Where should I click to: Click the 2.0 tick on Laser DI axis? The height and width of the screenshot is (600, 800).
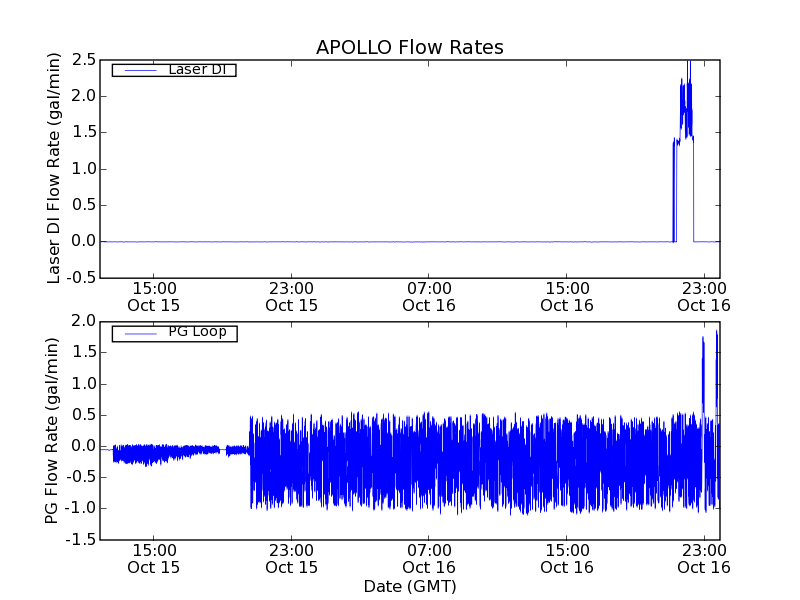tap(84, 96)
